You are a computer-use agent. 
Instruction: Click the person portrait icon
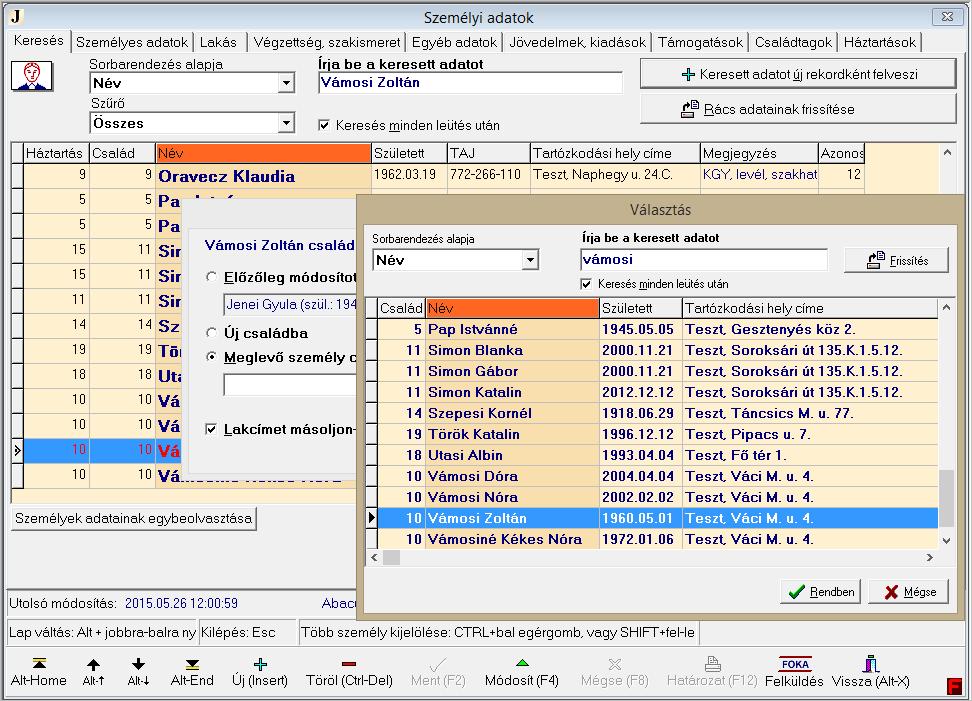pos(32,76)
